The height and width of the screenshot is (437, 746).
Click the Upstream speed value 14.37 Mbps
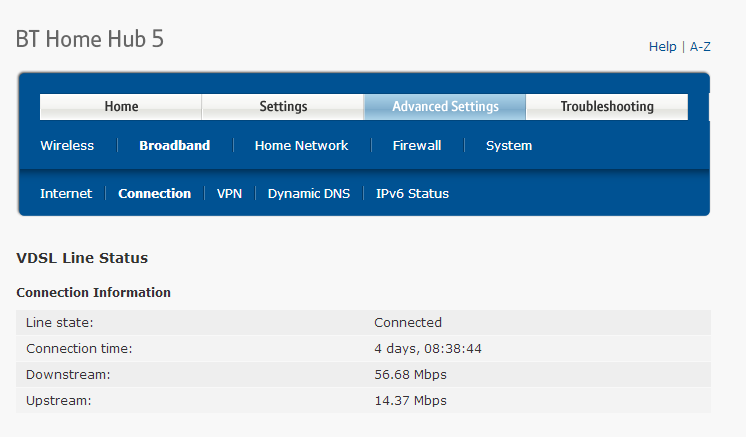coord(410,401)
